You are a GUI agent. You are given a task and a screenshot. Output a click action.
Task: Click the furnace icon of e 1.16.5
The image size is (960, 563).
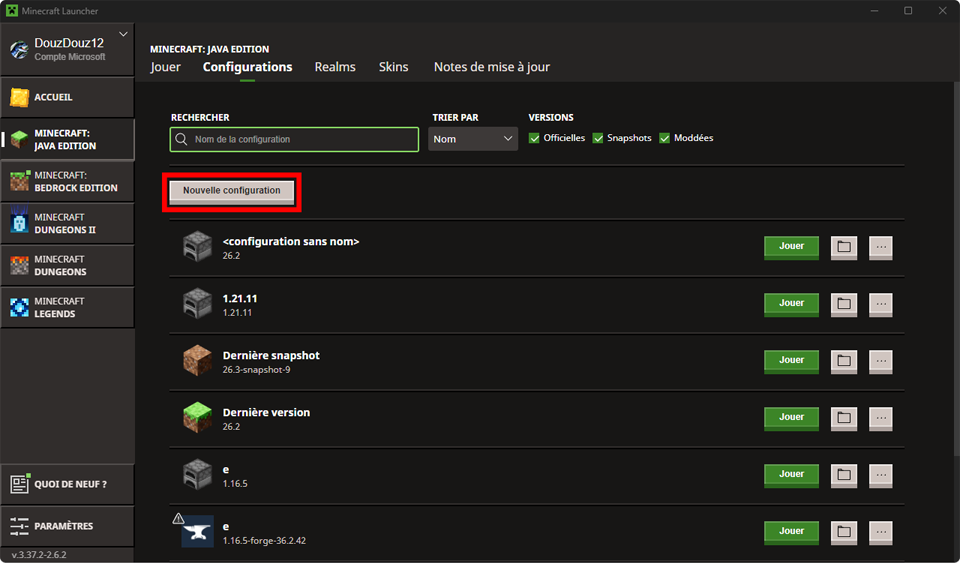(x=197, y=474)
